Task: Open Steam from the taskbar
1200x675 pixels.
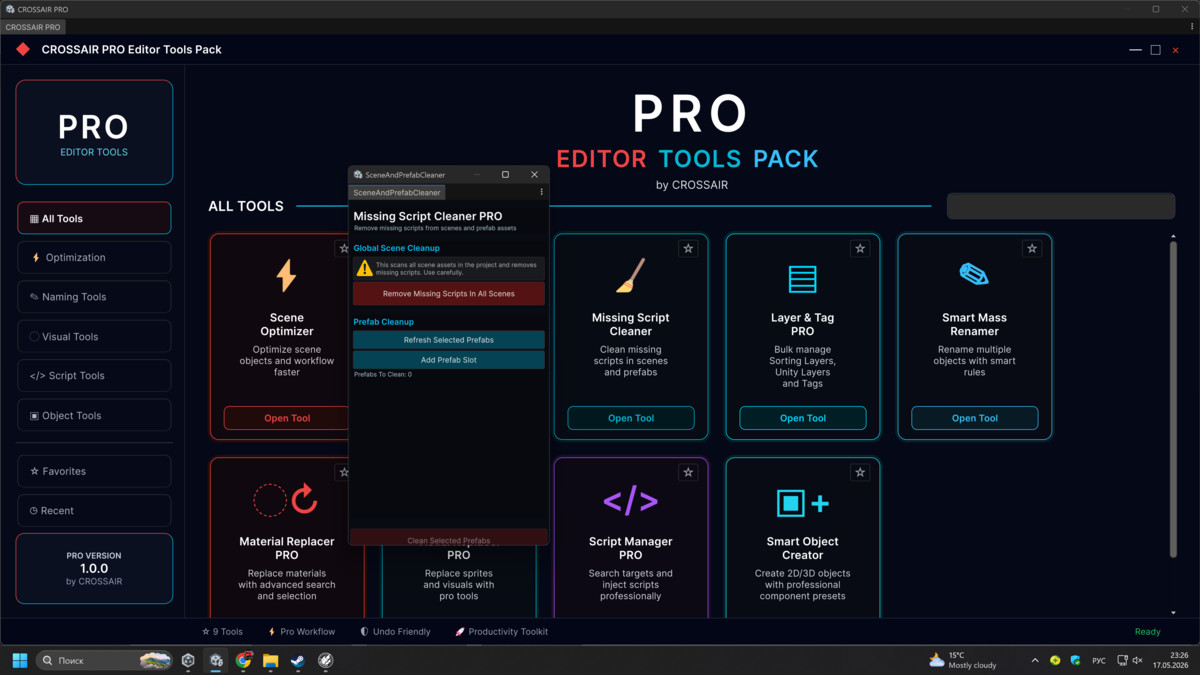Action: pyautogui.click(x=298, y=660)
